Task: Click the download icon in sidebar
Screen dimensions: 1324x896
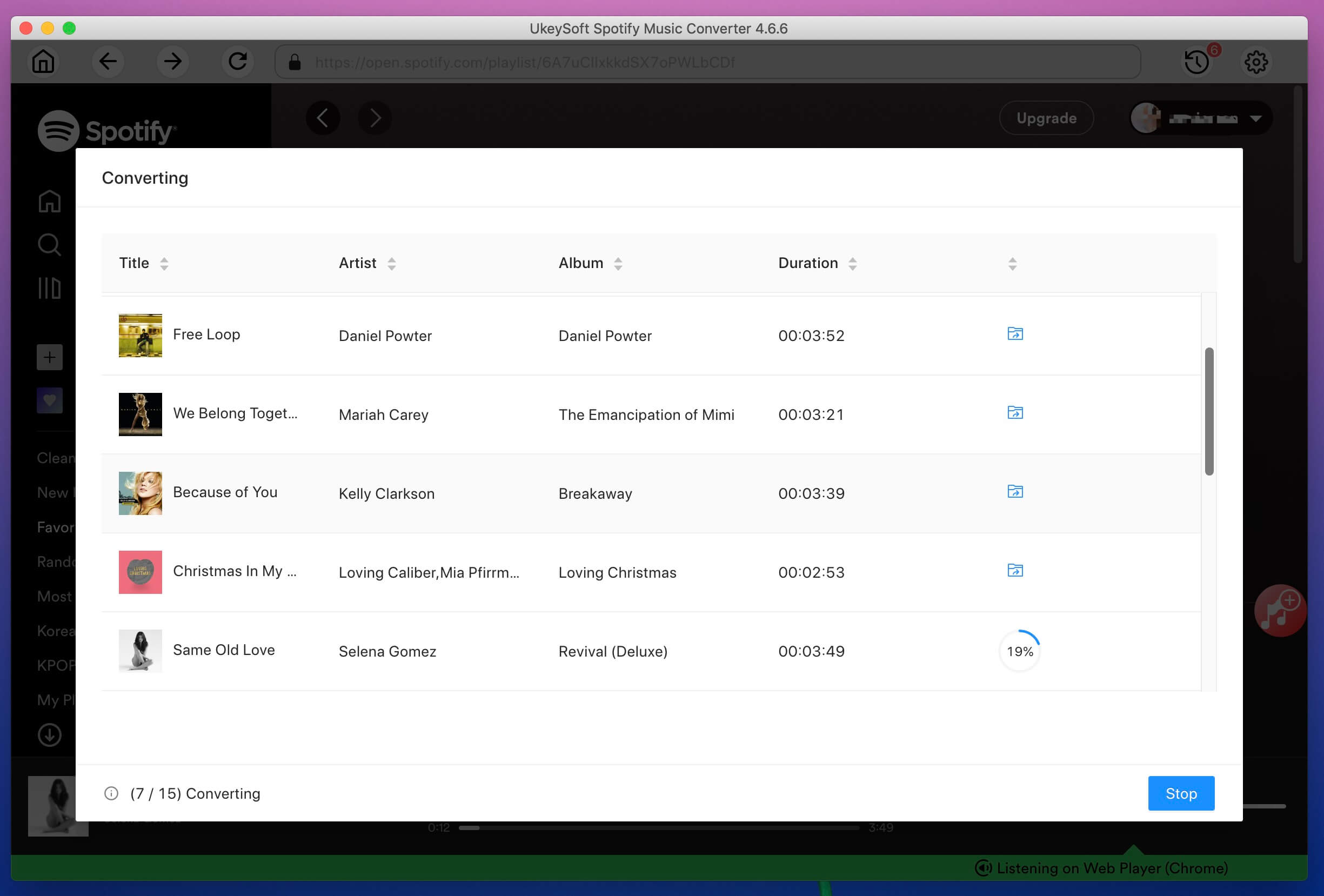Action: coord(49,734)
